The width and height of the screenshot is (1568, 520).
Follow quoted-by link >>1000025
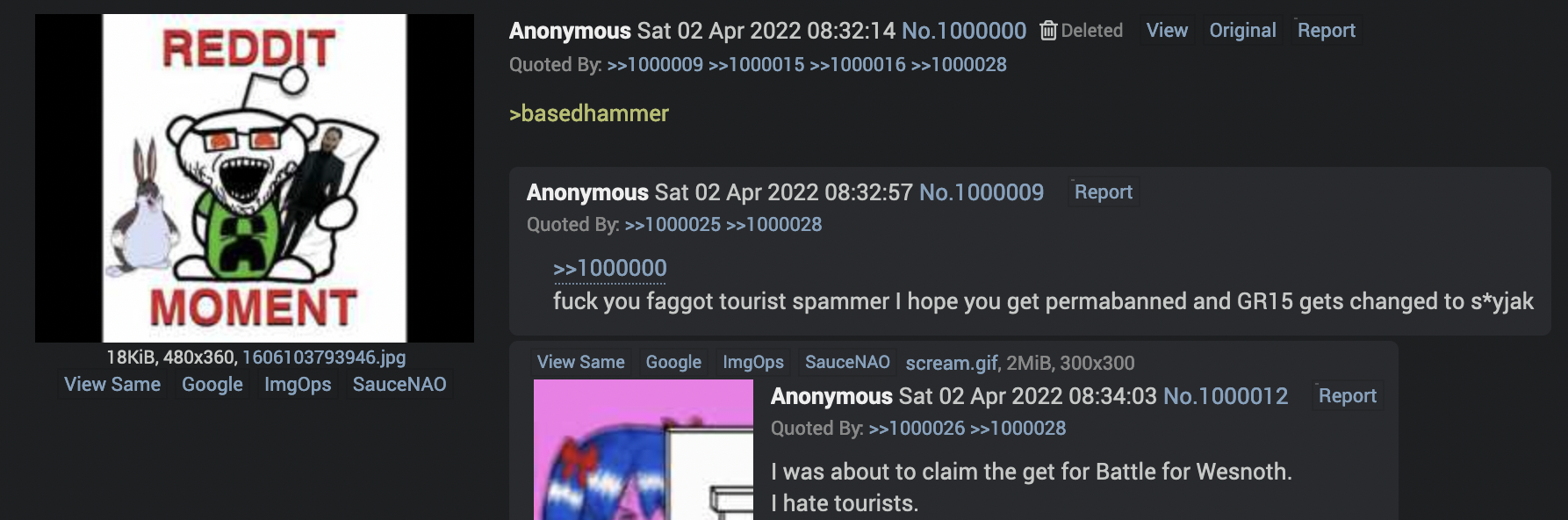tap(673, 225)
